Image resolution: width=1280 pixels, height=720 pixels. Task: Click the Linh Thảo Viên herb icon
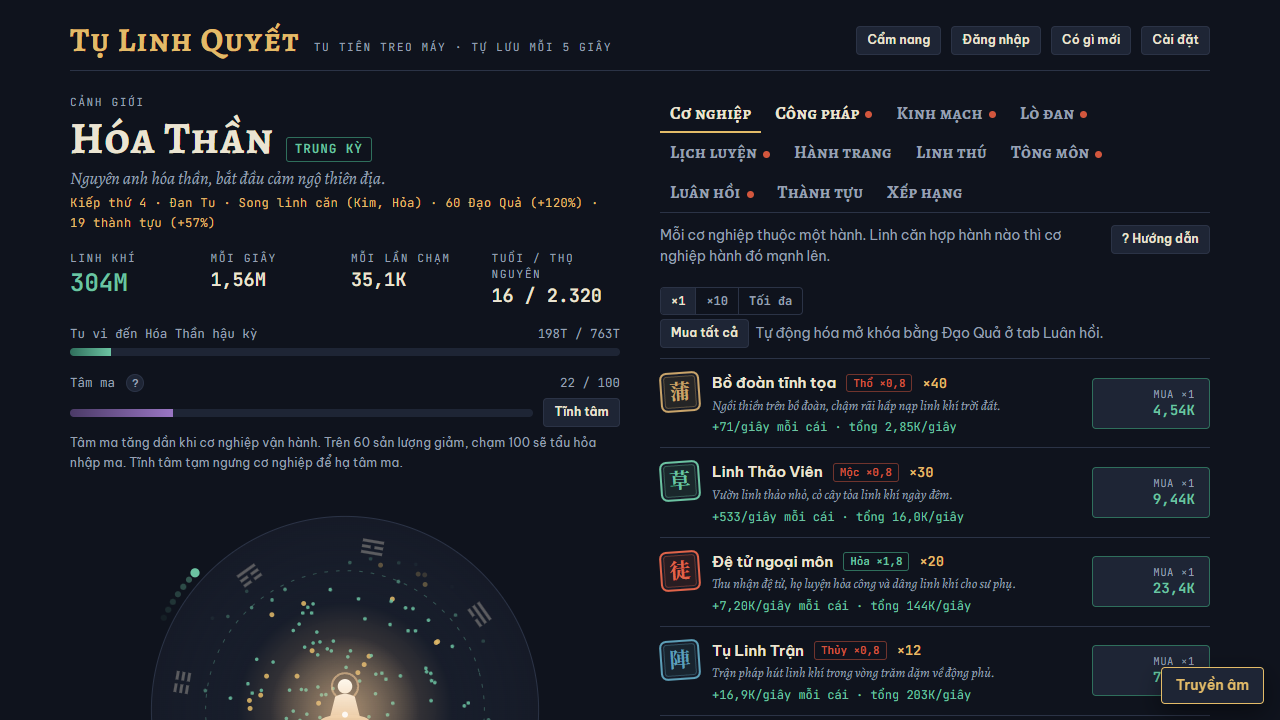pos(680,481)
